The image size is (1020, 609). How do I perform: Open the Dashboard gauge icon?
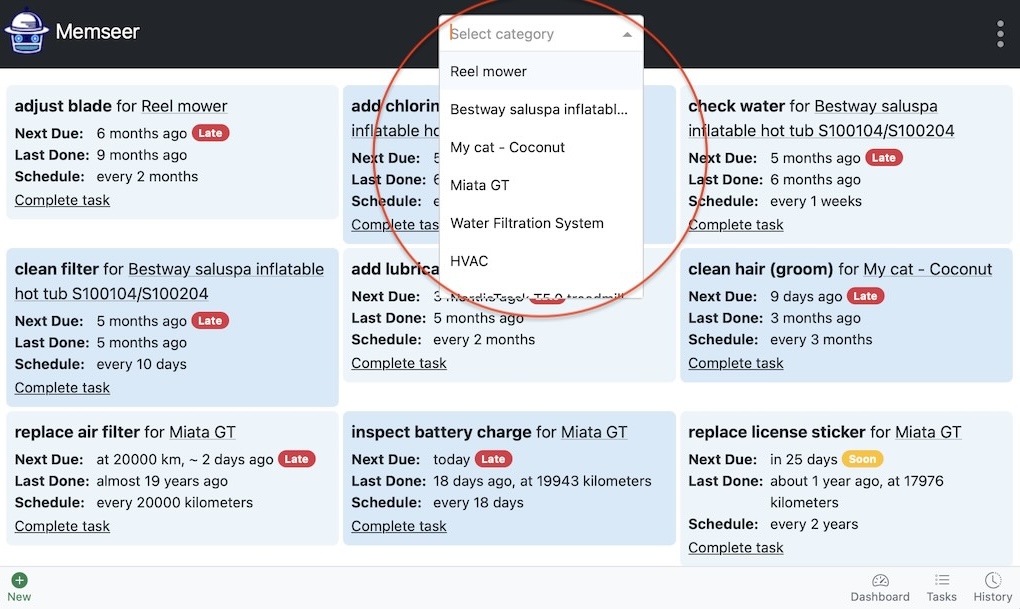(880, 581)
